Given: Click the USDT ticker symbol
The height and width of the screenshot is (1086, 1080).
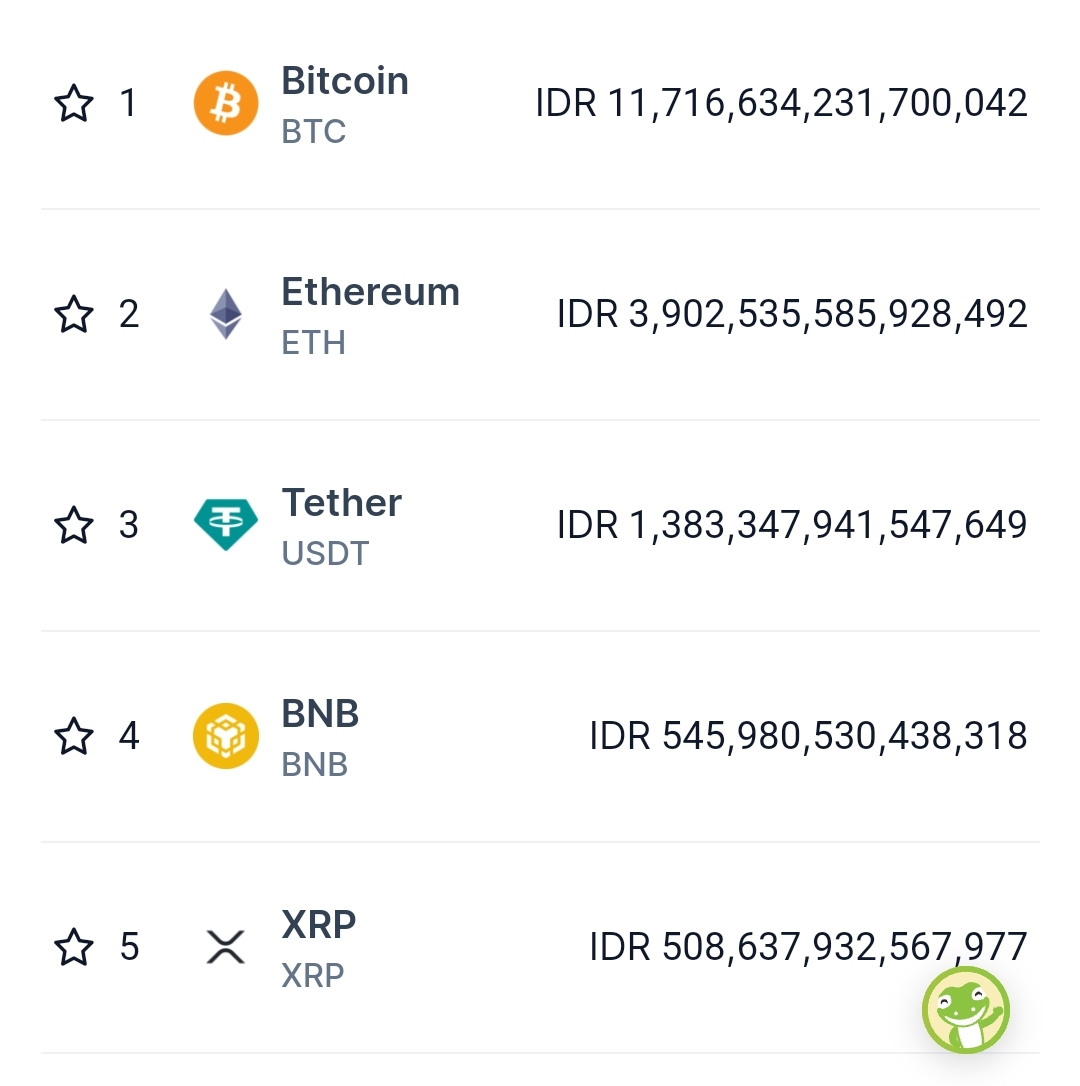Looking at the screenshot, I should (x=325, y=553).
